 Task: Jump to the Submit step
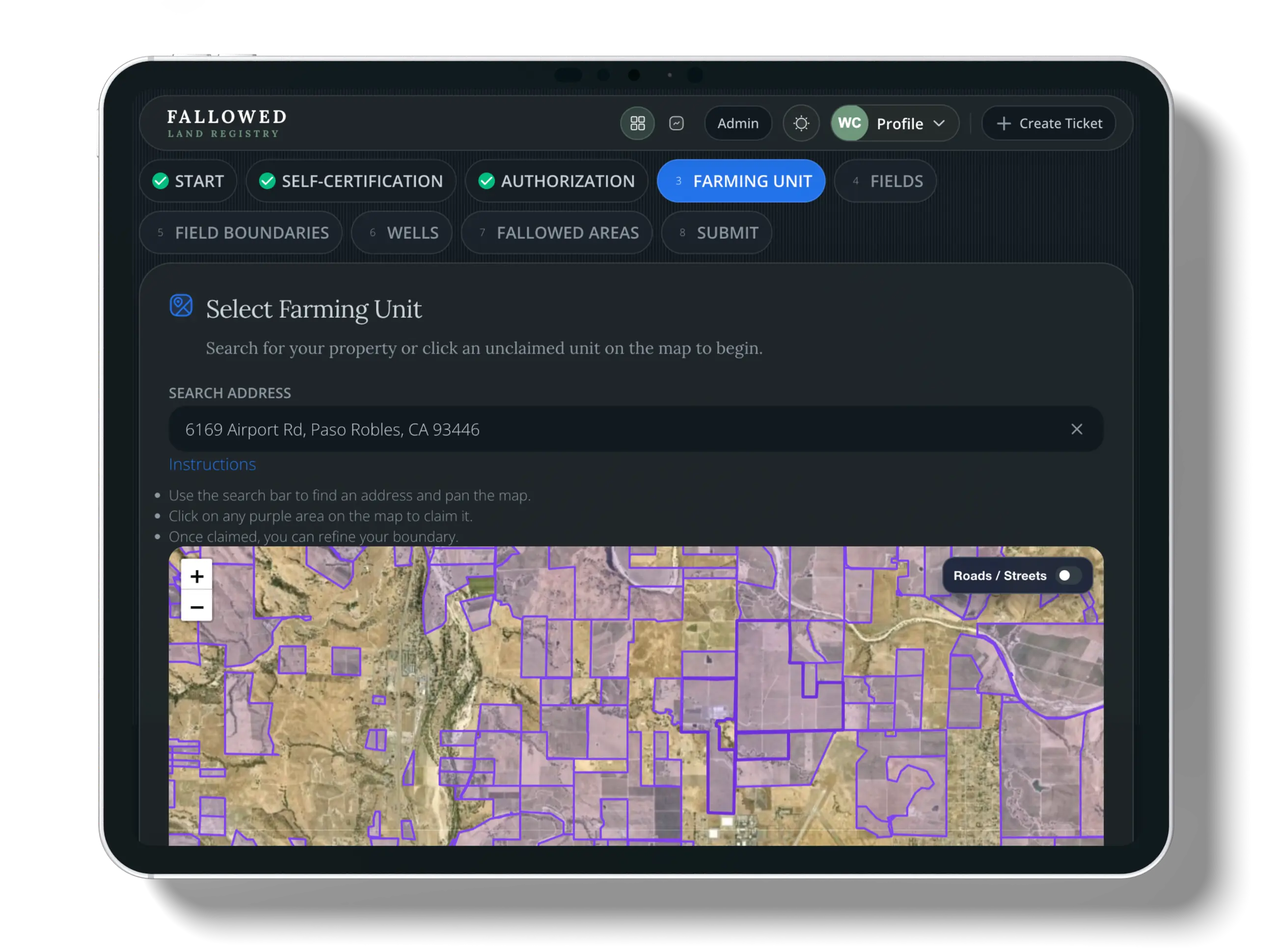716,233
